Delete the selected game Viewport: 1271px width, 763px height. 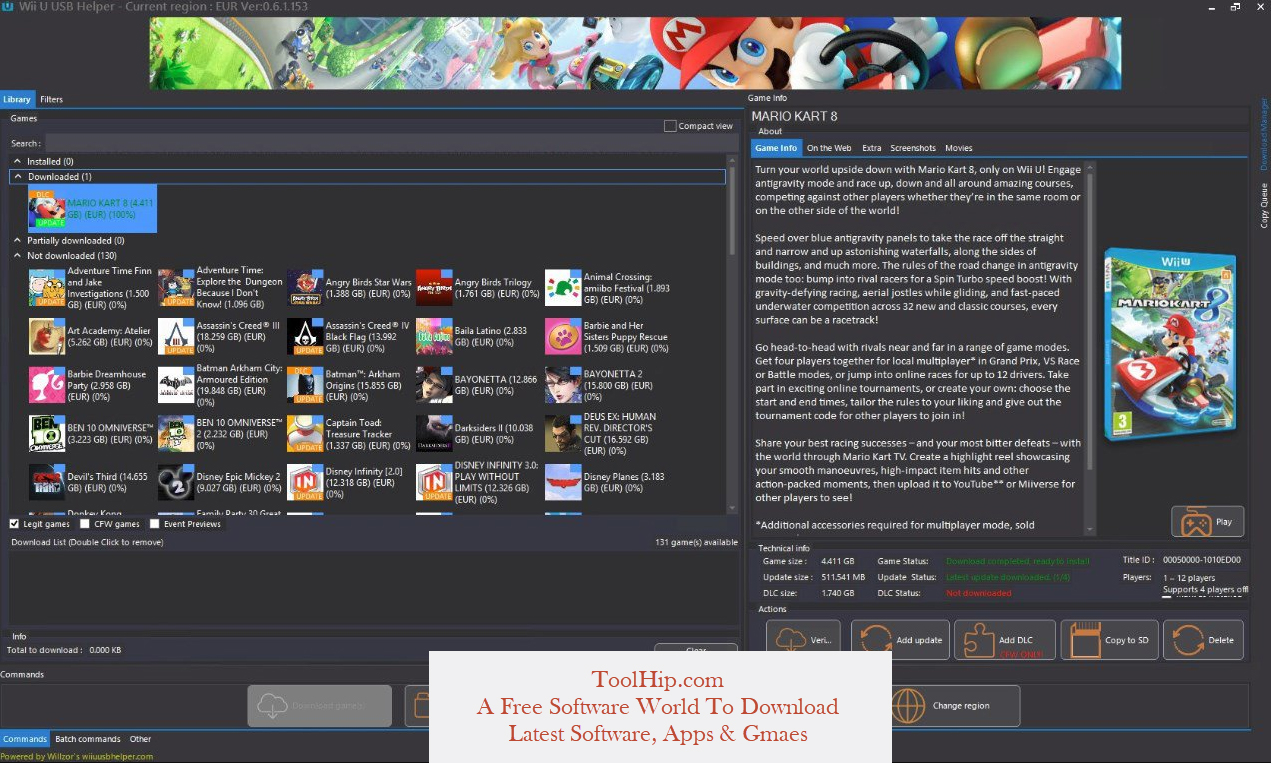click(1204, 640)
